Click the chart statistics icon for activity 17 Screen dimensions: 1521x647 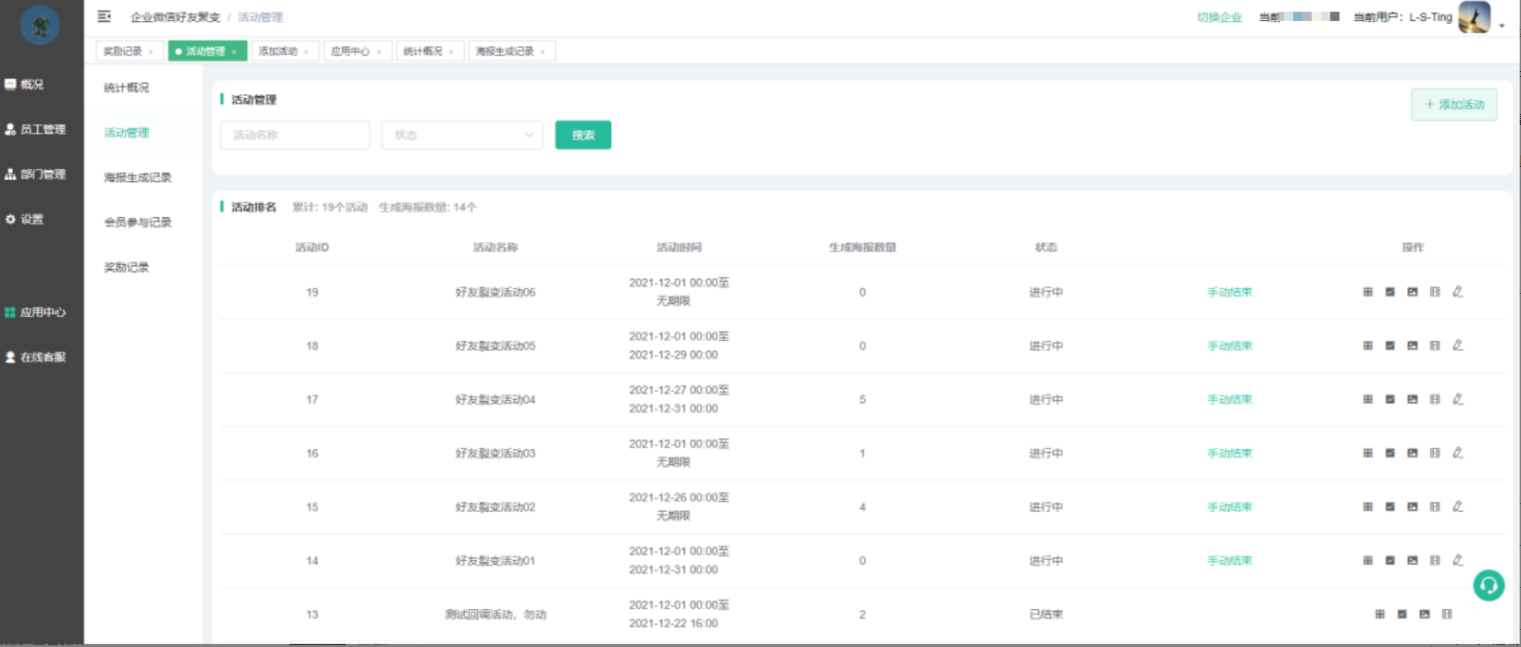[x=1390, y=399]
